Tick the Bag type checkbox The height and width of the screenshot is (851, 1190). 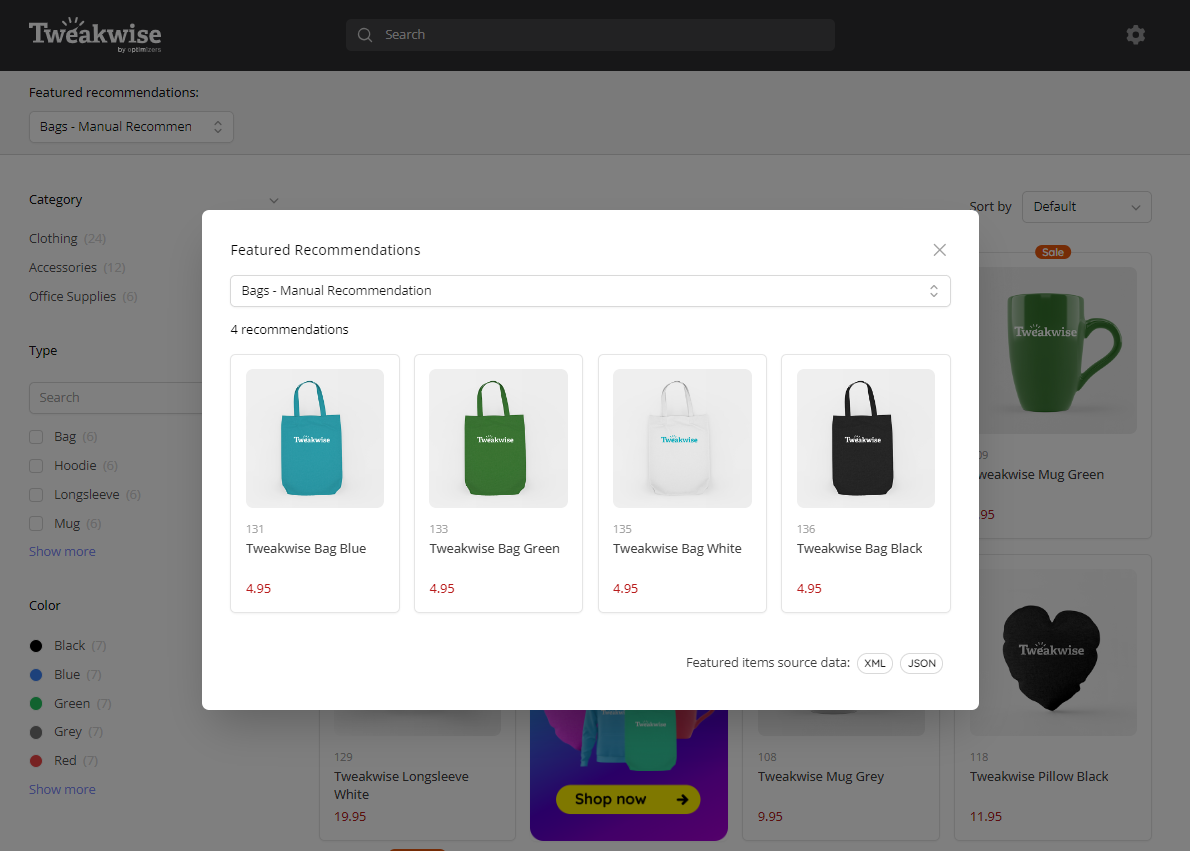point(36,437)
